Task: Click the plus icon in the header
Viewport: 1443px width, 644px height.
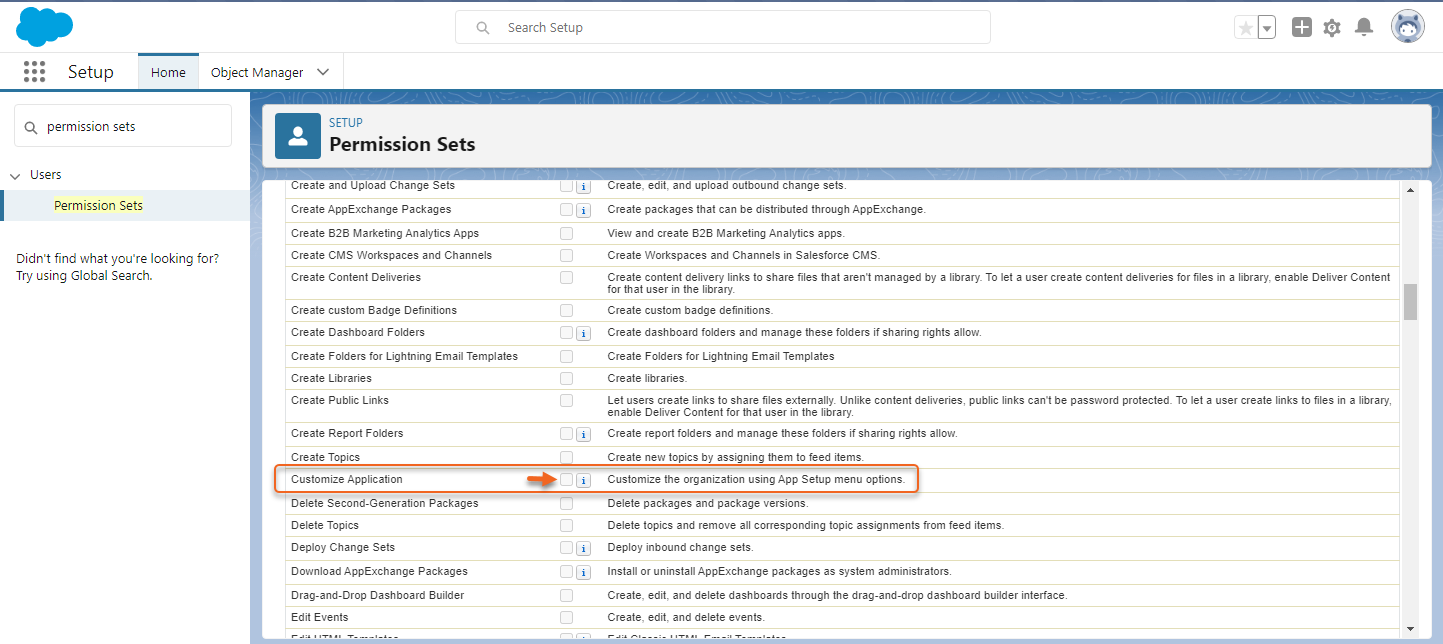Action: [1302, 27]
